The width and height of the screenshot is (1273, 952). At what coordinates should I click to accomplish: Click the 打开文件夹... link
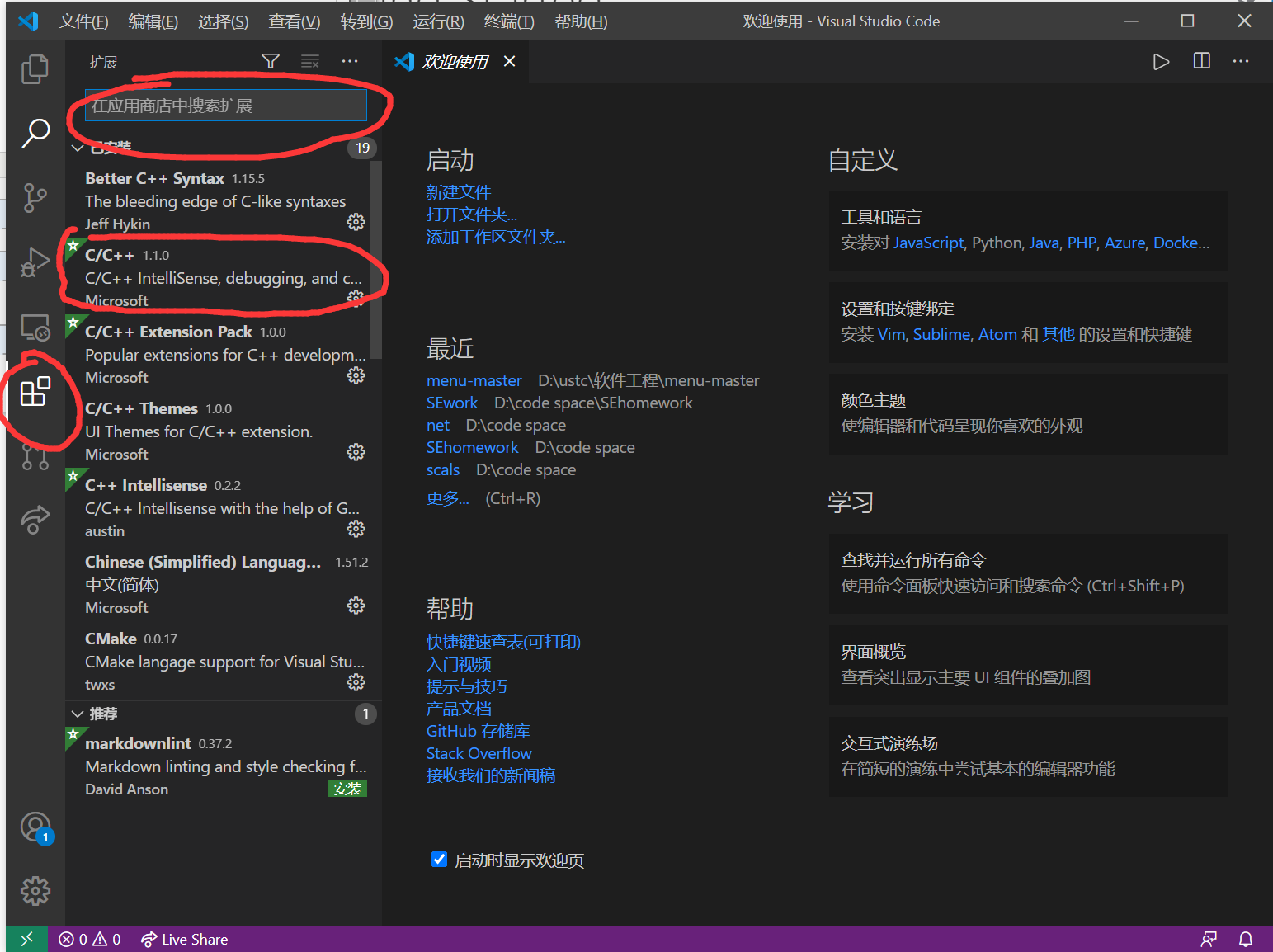click(472, 214)
